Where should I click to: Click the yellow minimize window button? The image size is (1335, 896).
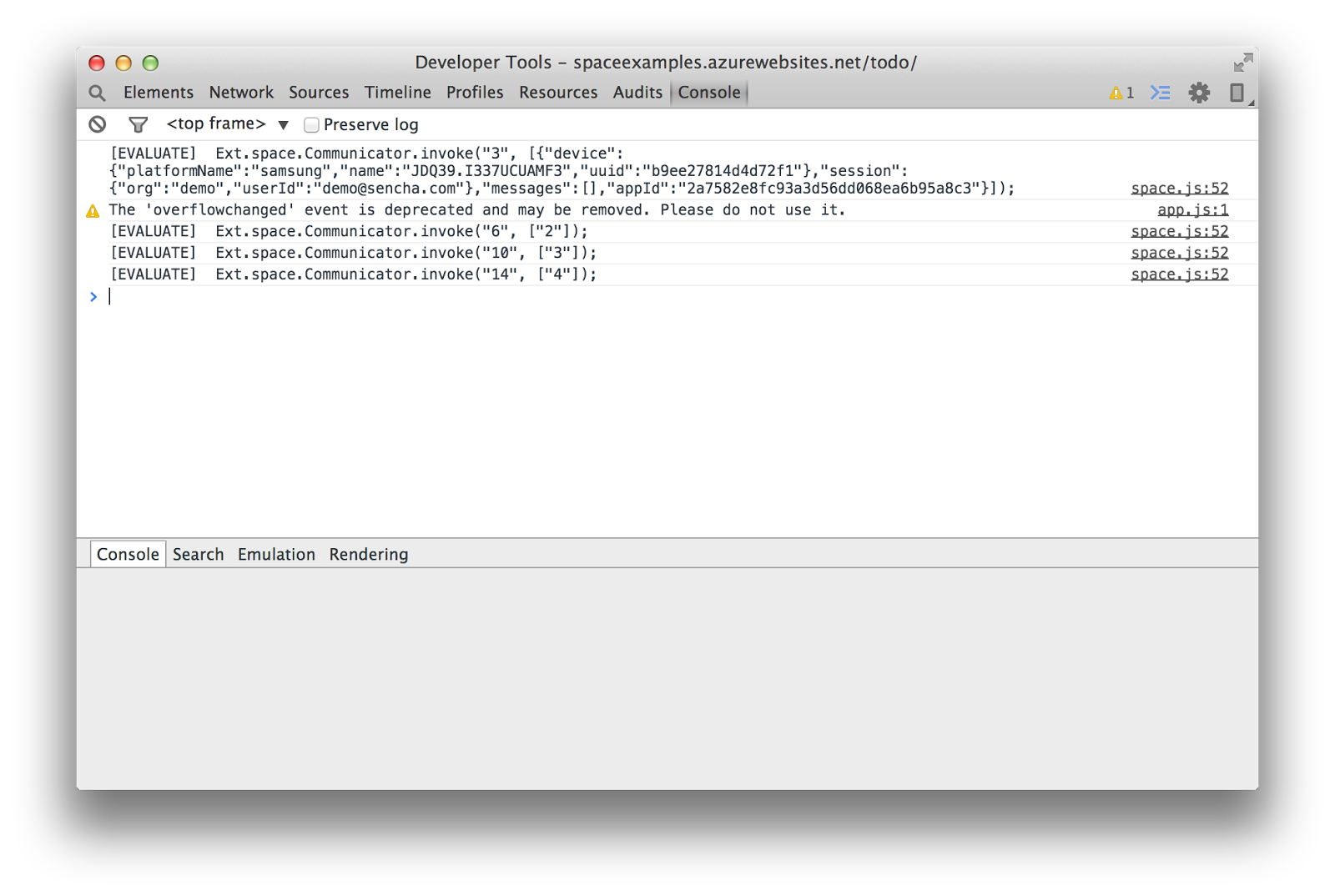pyautogui.click(x=123, y=63)
